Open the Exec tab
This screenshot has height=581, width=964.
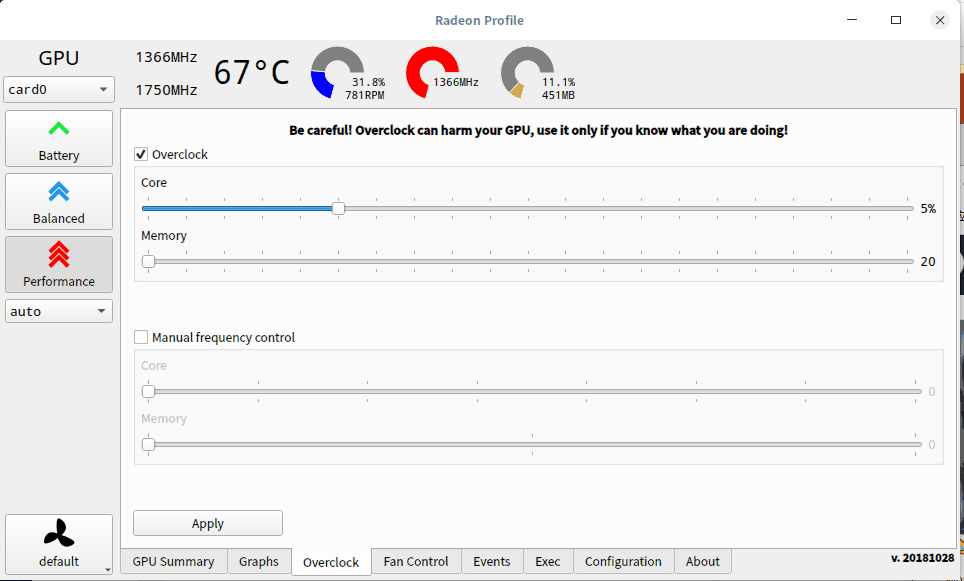click(x=548, y=561)
